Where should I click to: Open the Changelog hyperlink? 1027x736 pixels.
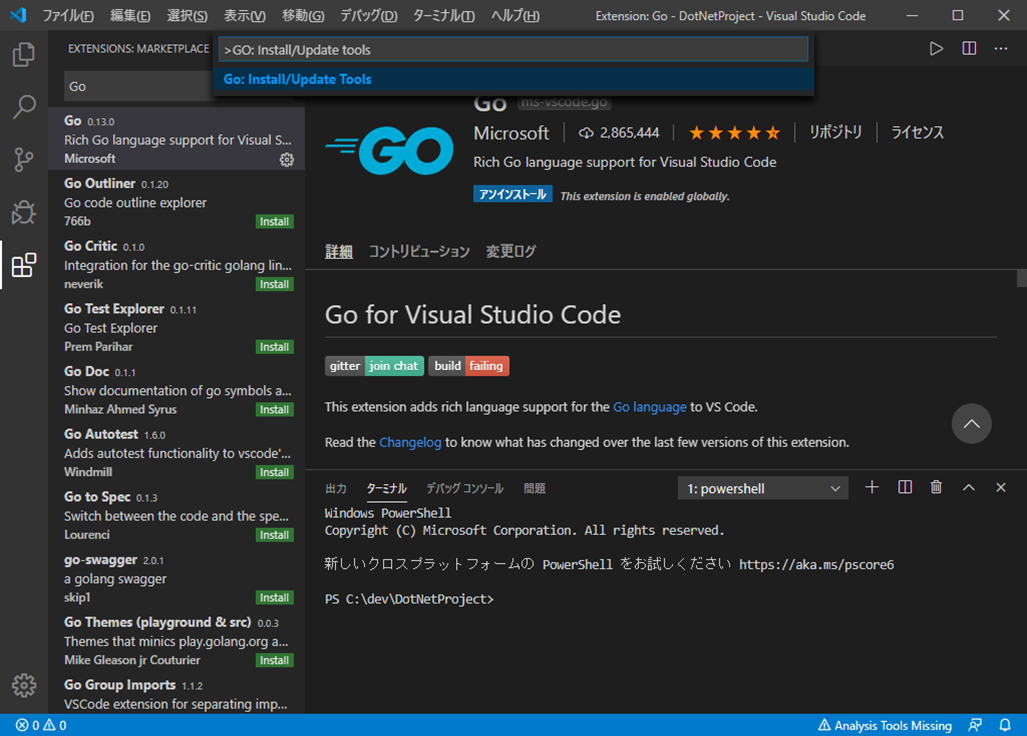(x=410, y=443)
